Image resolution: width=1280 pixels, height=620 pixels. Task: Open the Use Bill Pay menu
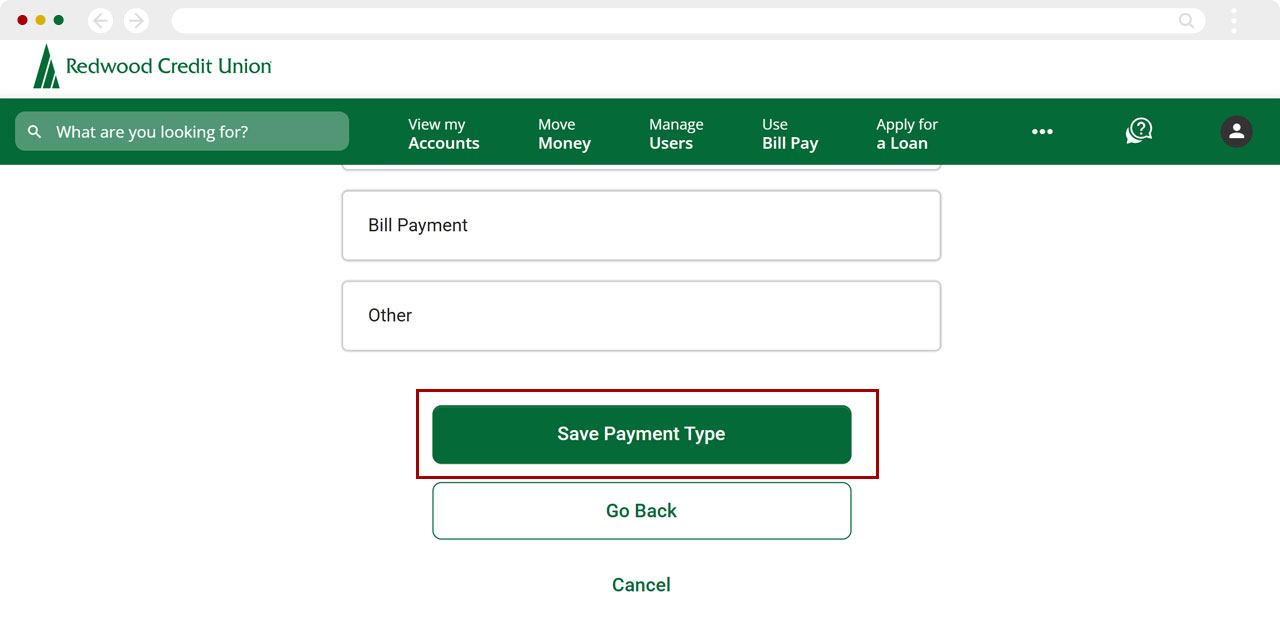click(789, 133)
